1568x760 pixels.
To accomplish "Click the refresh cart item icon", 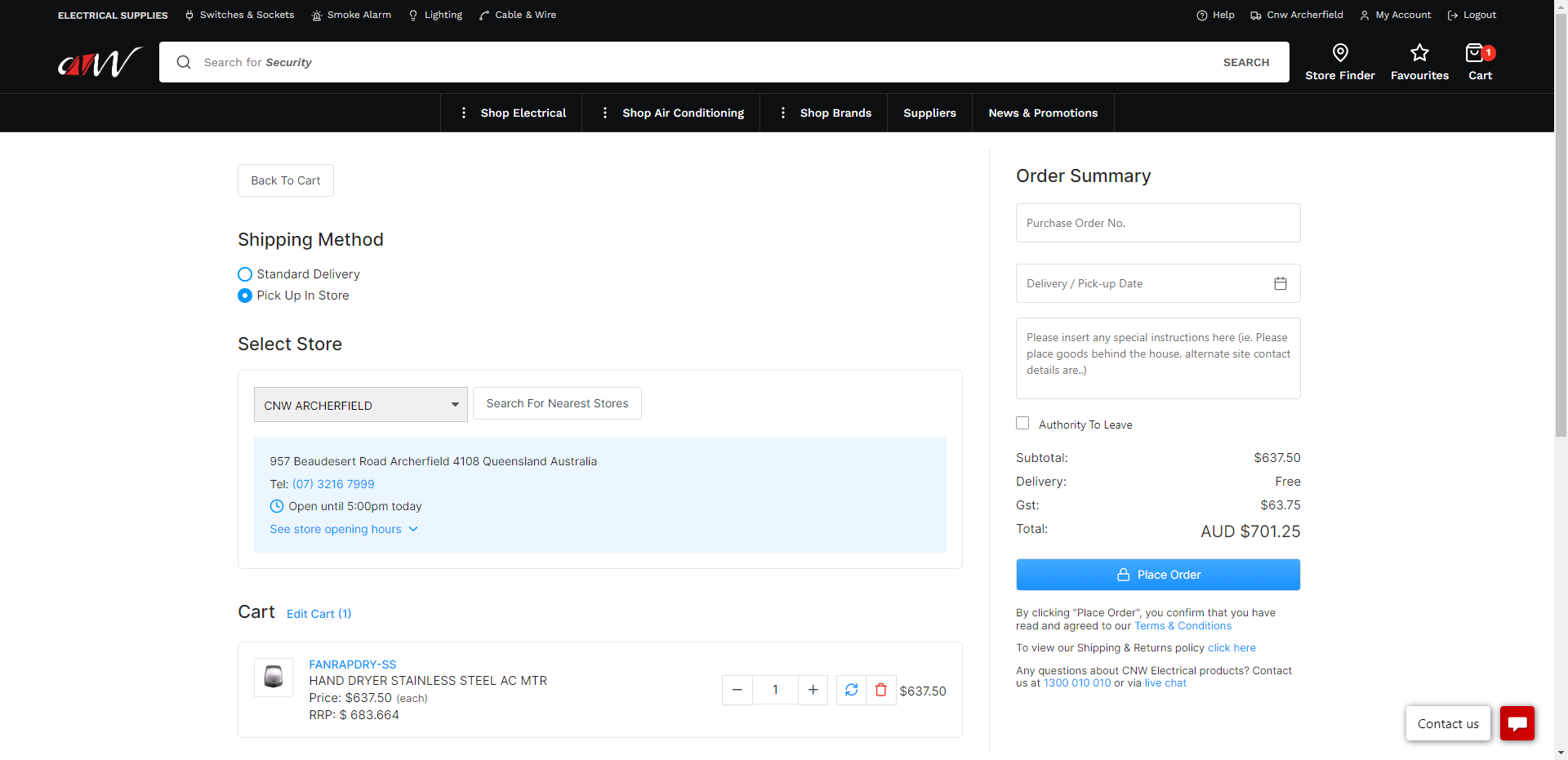I will click(x=851, y=690).
